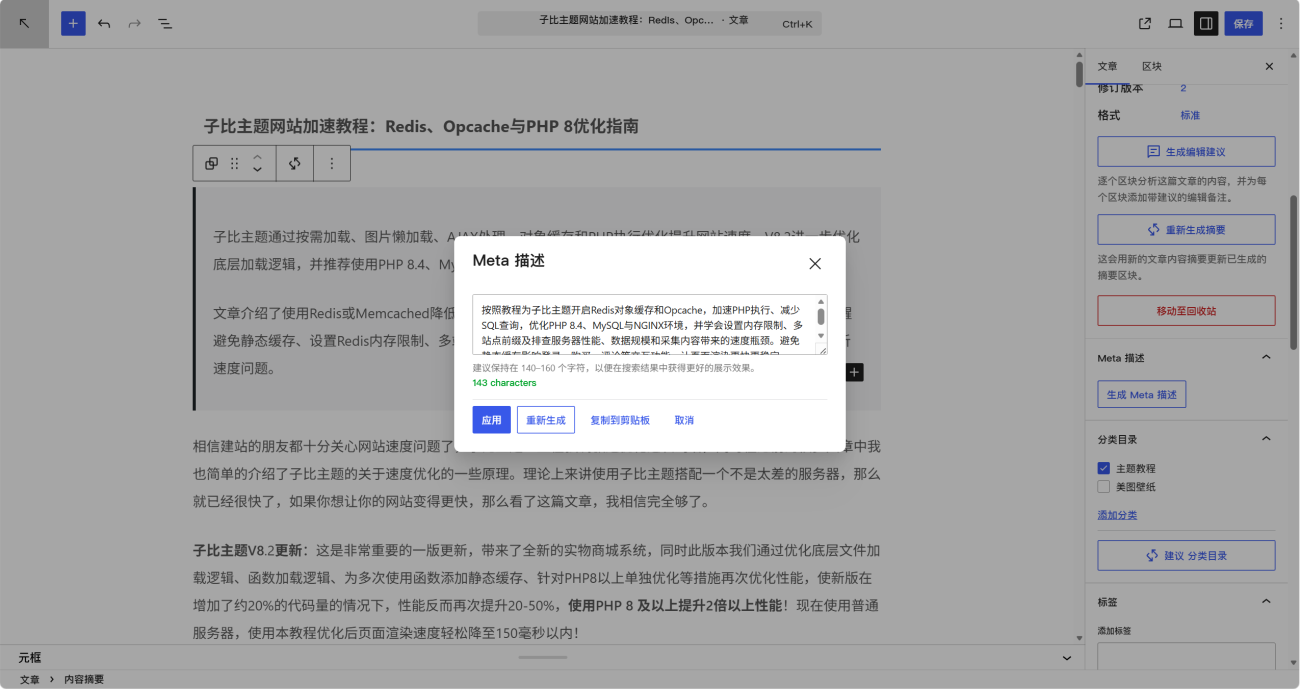The width and height of the screenshot is (1300, 689).
Task: Open command palette from title bar
Action: (x=650, y=23)
